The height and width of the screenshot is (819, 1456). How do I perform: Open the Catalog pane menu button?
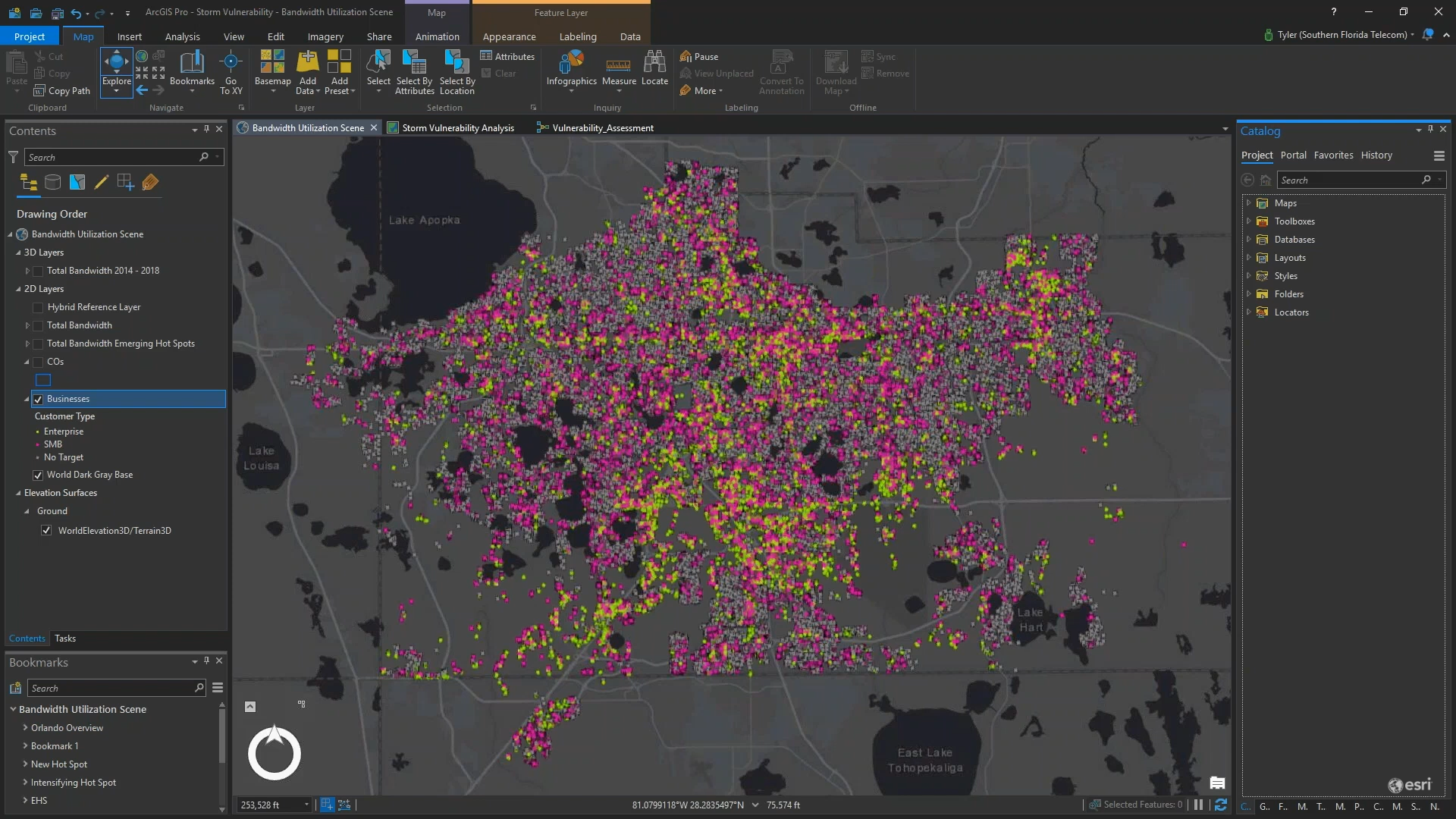pyautogui.click(x=1439, y=155)
